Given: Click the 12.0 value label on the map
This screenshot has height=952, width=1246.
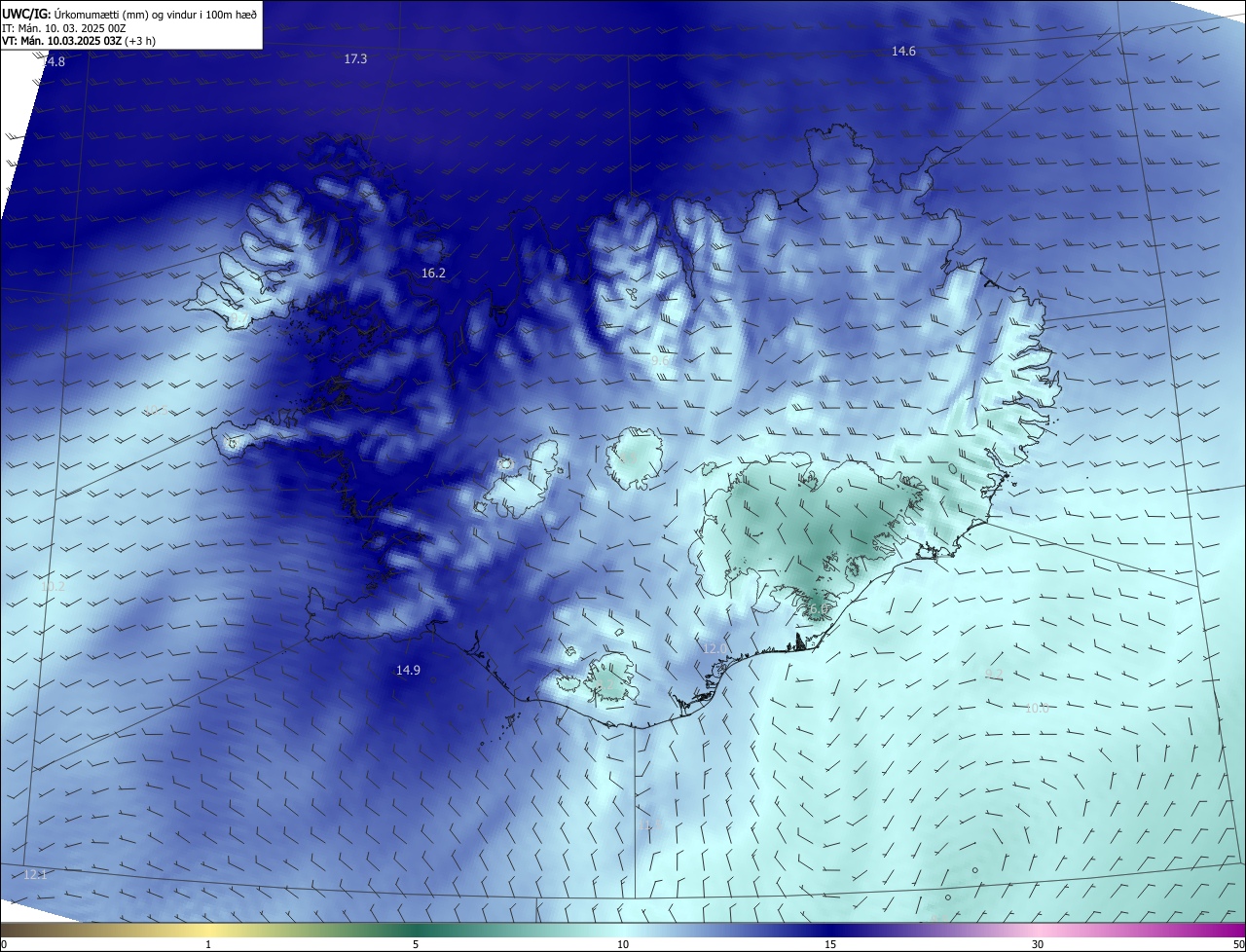Looking at the screenshot, I should 715,648.
